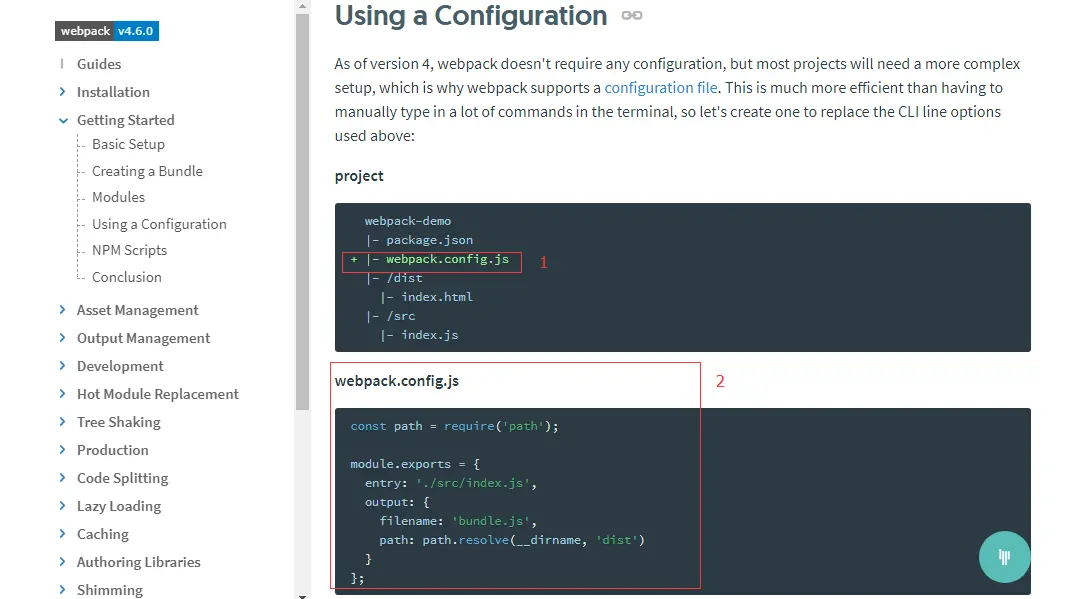Viewport: 1086px width, 599px height.
Task: Click the highlighted webpack.config.js tree line
Action: tap(429, 259)
